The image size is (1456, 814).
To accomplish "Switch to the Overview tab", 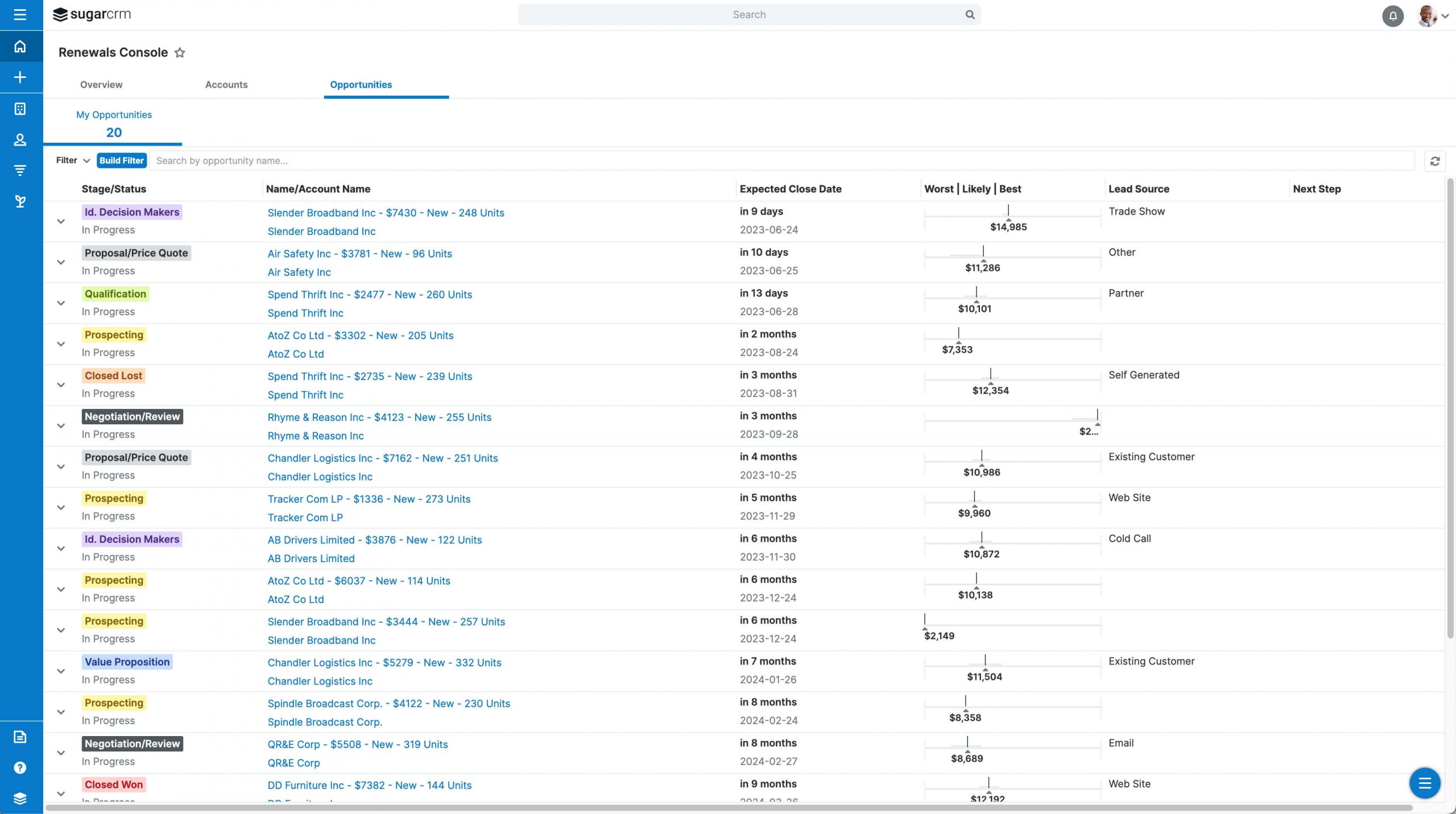I will point(101,85).
